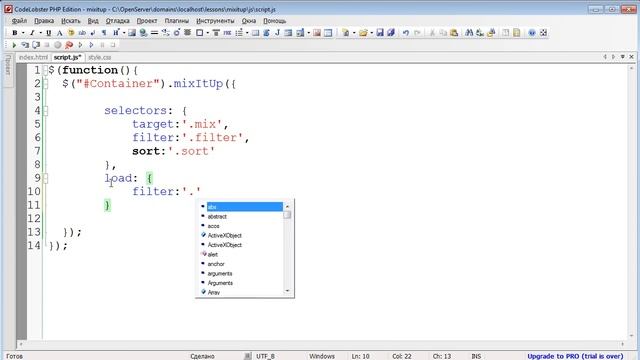
Task: Open dropdown arrow next to list icon
Action: click(x=247, y=33)
